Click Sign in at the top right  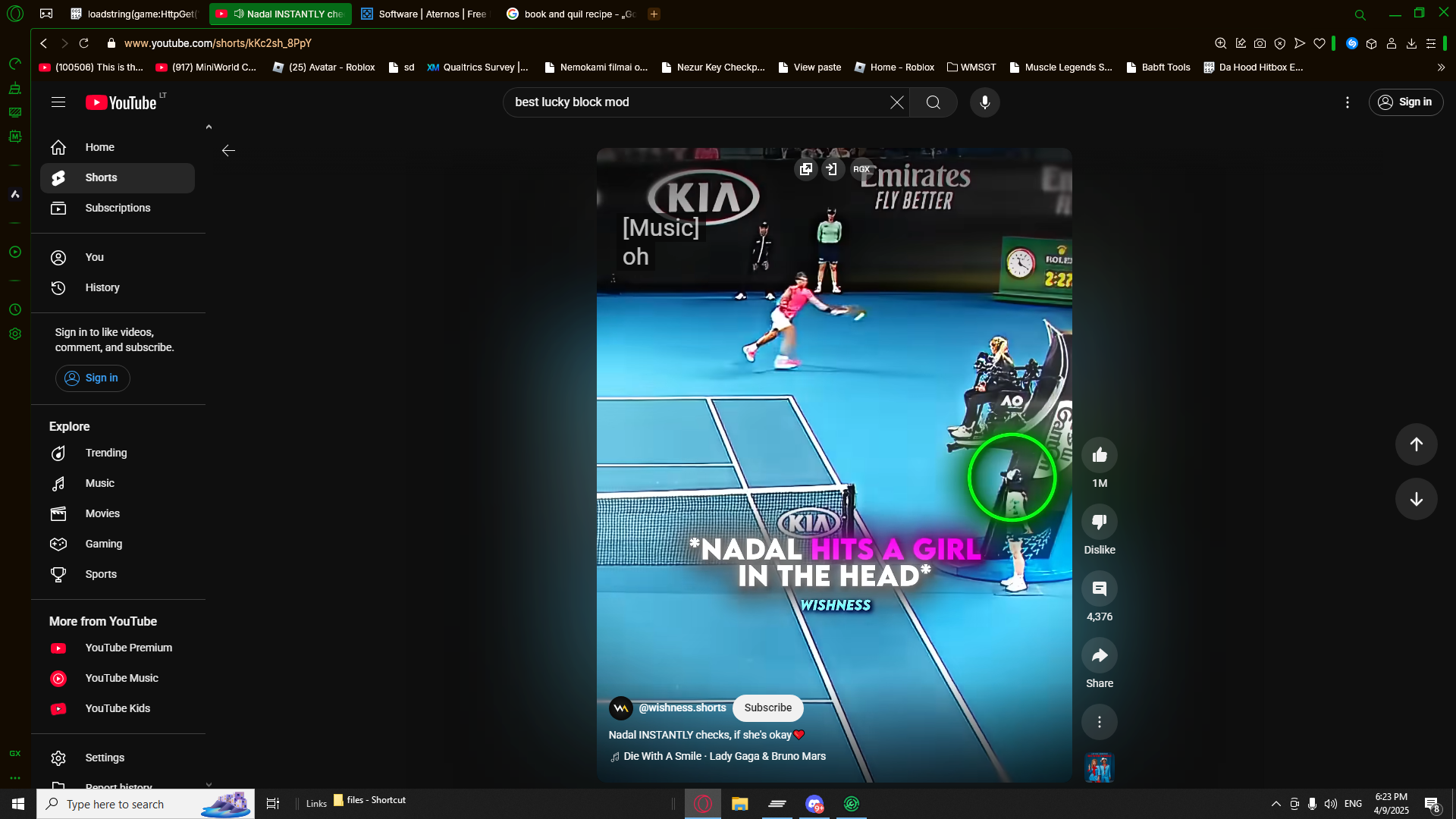click(x=1405, y=102)
